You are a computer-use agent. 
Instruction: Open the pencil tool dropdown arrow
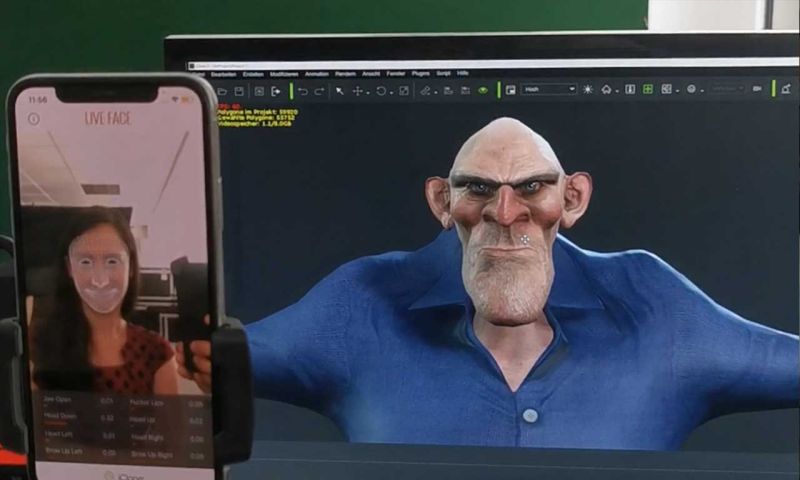[436, 92]
